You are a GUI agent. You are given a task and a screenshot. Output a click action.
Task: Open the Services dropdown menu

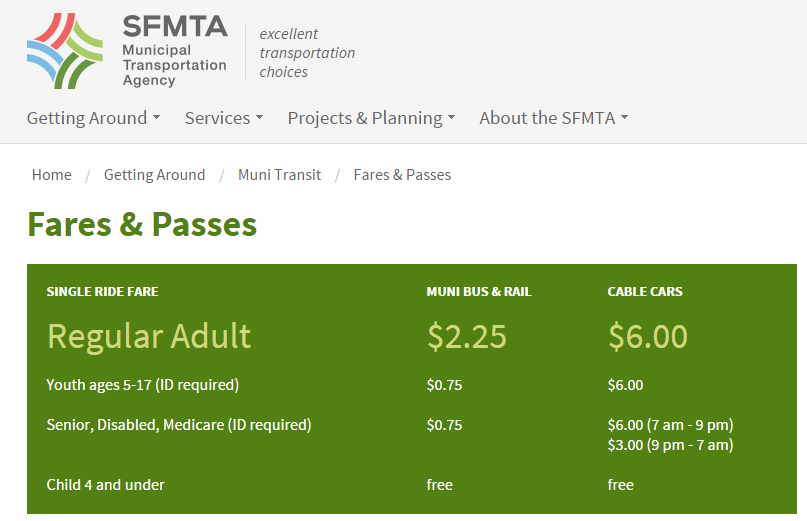tap(223, 118)
